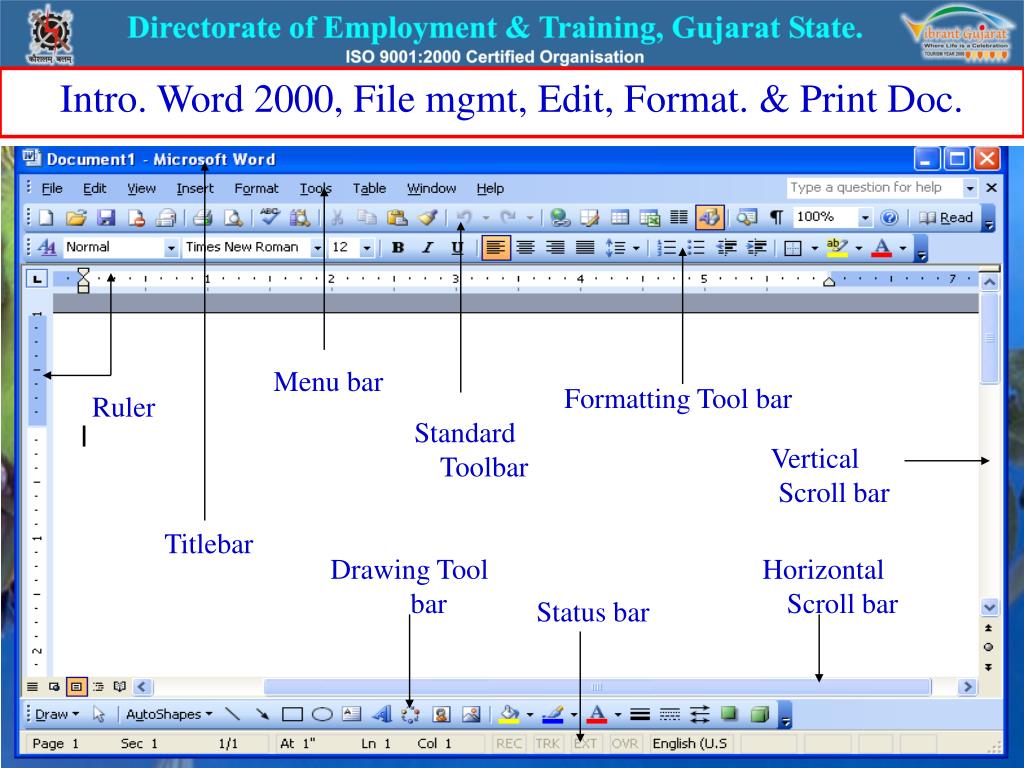Expand the Outside Border dropdown arrow
Screen dimensions: 1024x768
click(814, 248)
